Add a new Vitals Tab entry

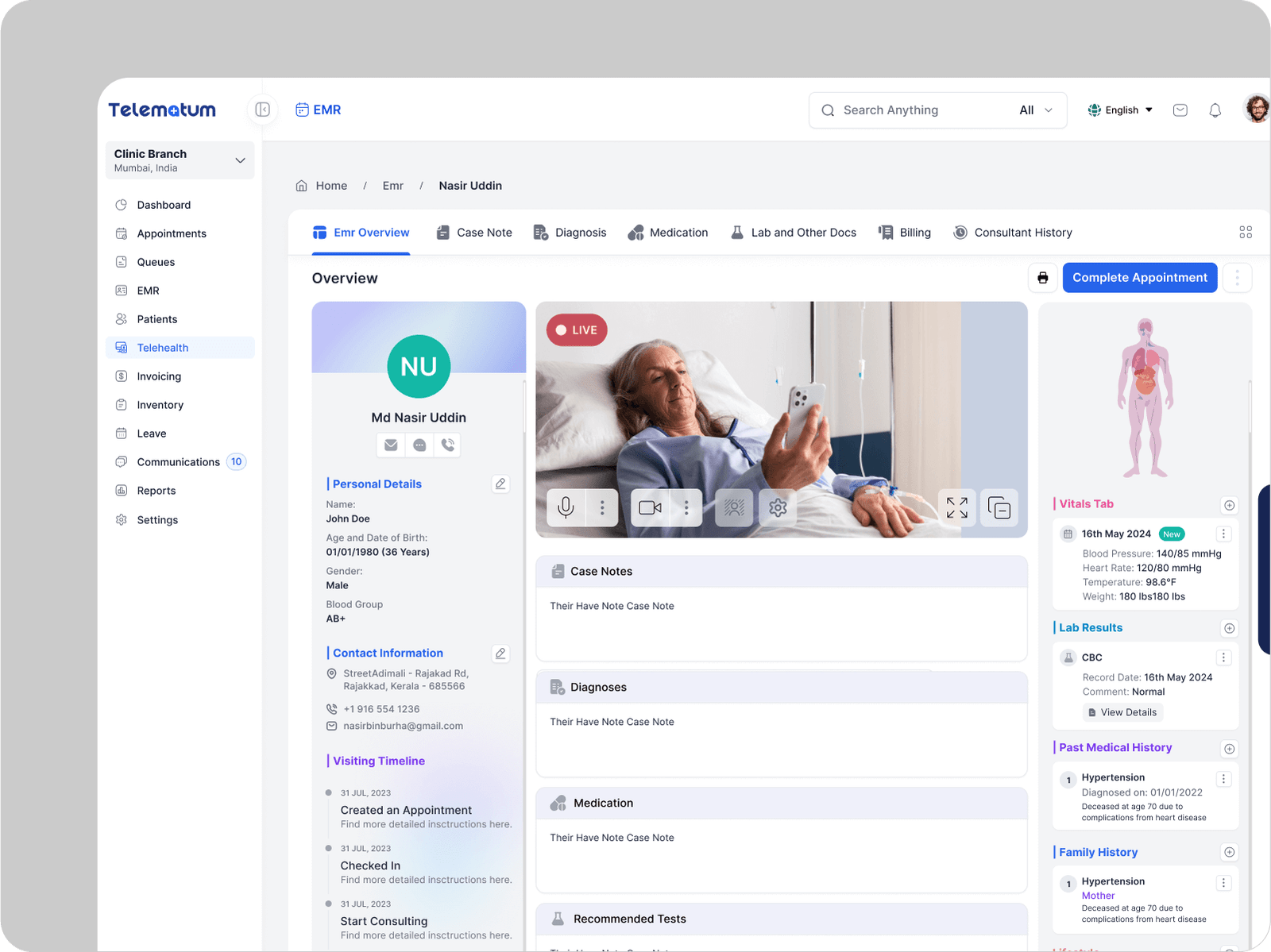1229,505
